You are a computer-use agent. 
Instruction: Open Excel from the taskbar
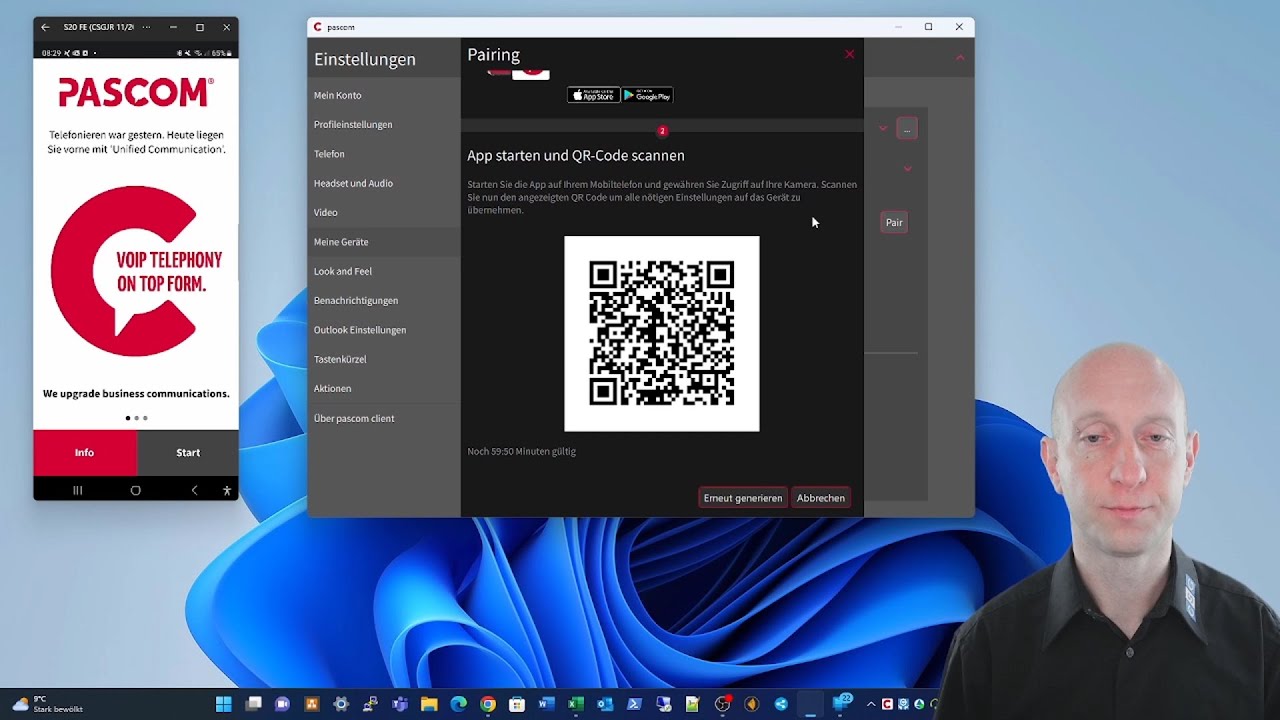click(x=575, y=704)
